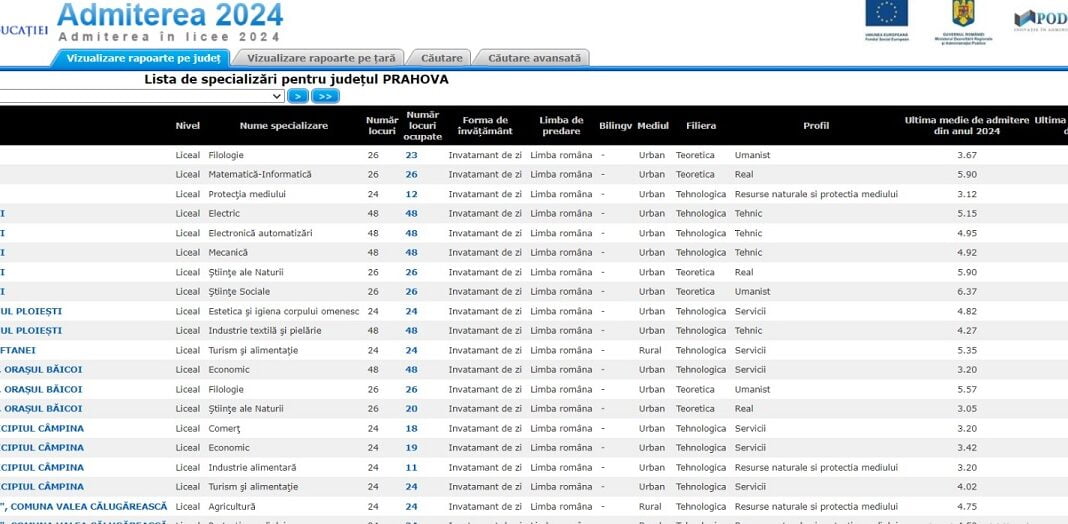The width and height of the screenshot is (1068, 524).
Task: Open occupied seats link 20 for Științe ale Naturii
Action: point(411,409)
